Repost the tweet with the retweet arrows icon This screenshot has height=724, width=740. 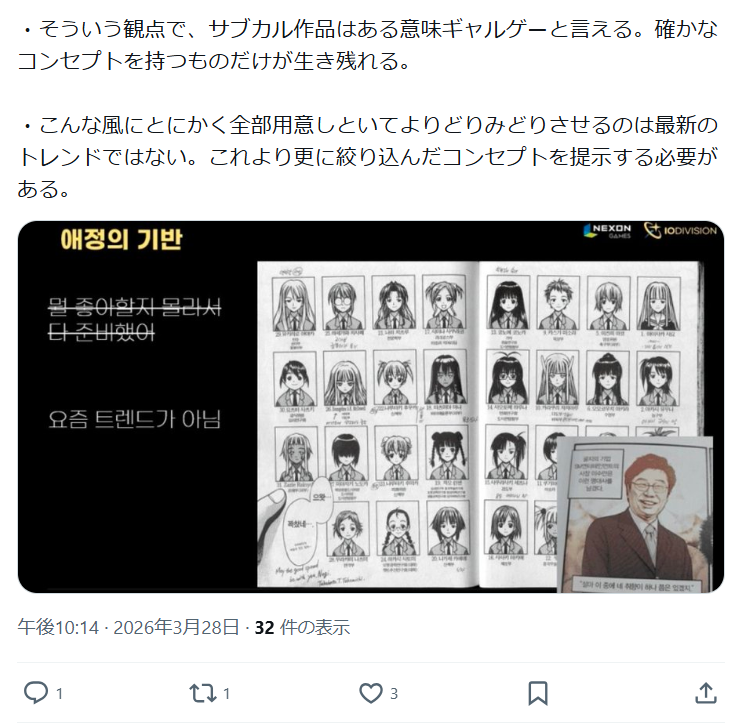(x=202, y=693)
